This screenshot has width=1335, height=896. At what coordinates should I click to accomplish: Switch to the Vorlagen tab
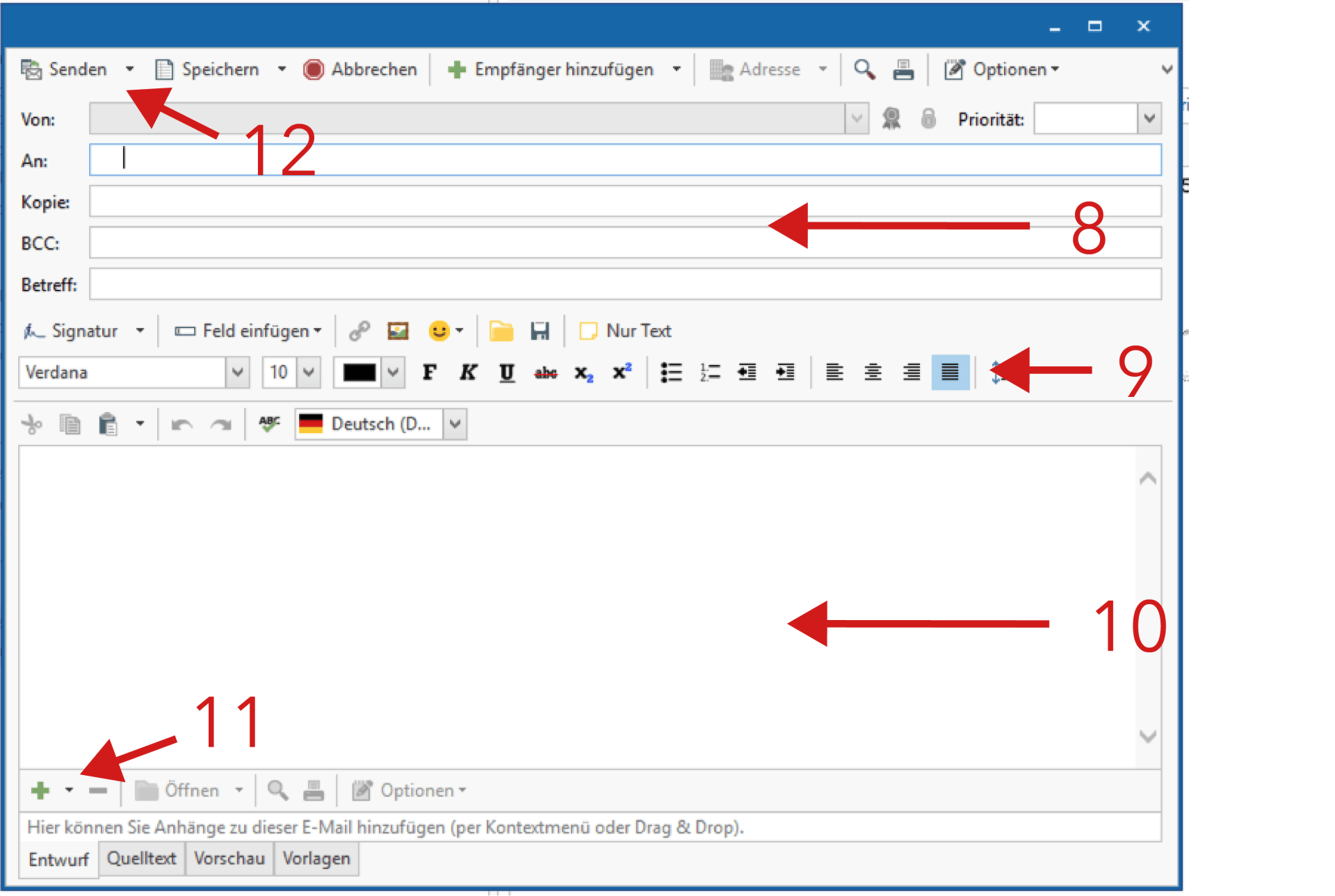[x=316, y=858]
